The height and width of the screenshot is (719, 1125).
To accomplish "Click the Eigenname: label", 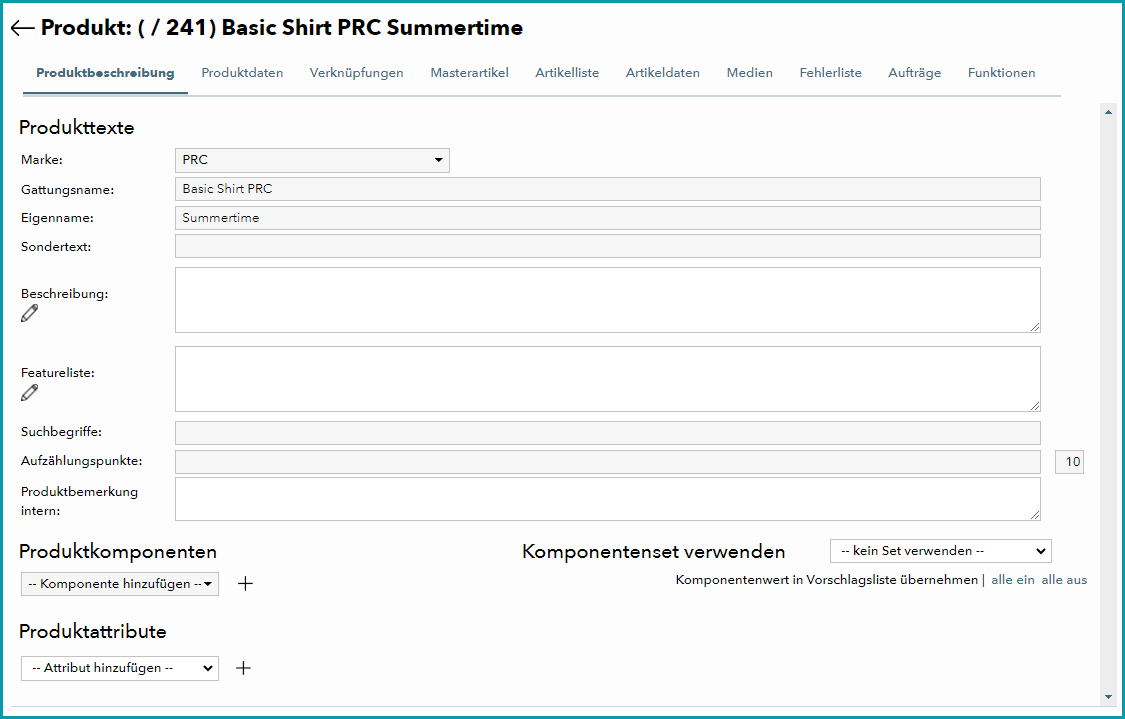I will [x=57, y=218].
